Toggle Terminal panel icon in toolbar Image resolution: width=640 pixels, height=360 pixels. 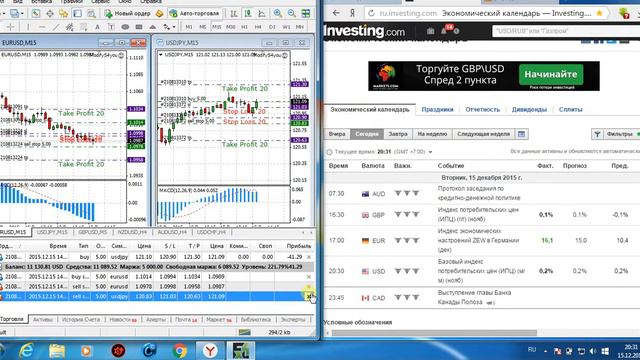click(x=78, y=13)
